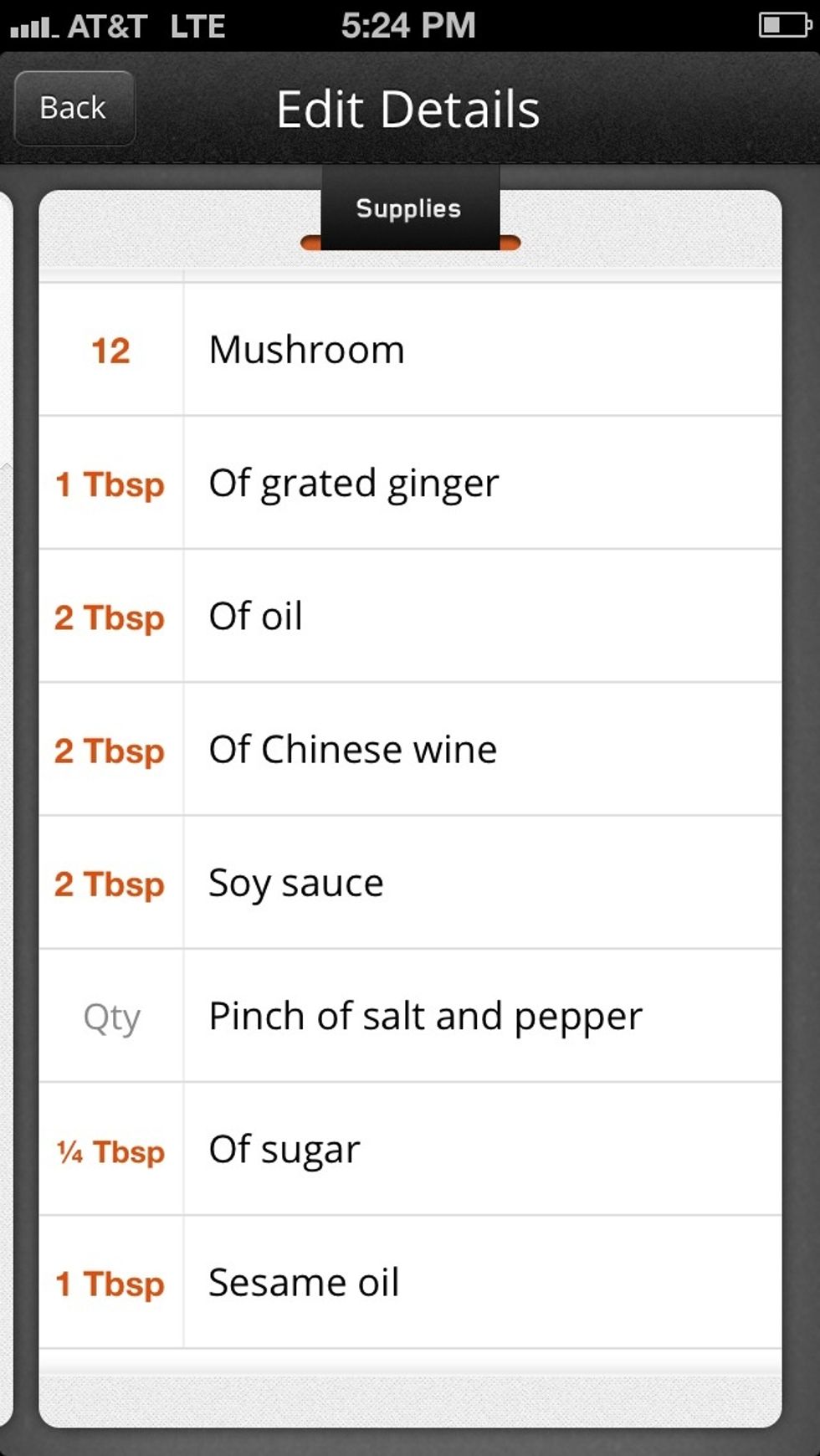Image resolution: width=820 pixels, height=1456 pixels.
Task: Change quantity for Chinese wine
Action: pos(110,751)
